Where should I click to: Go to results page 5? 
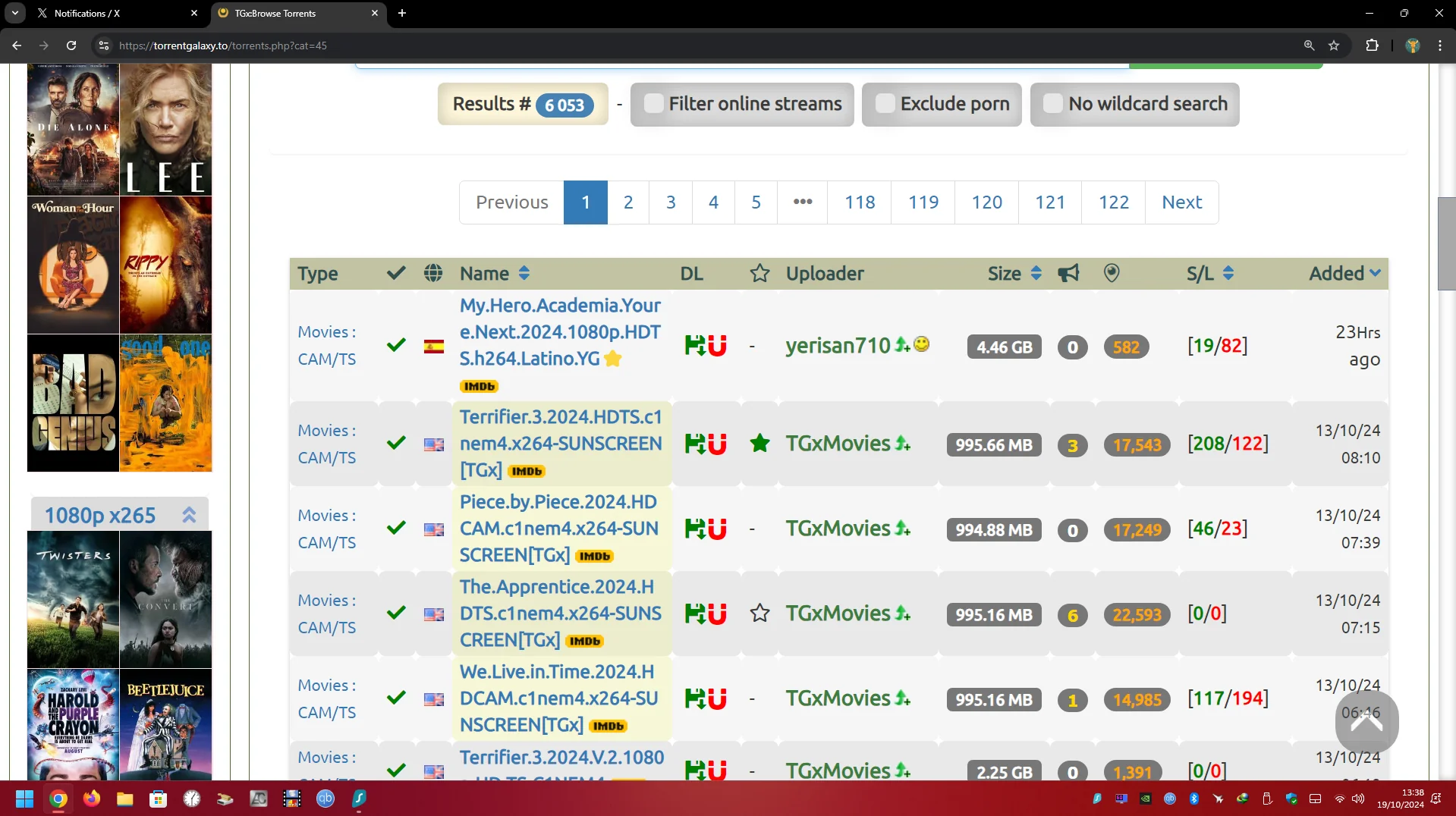pyautogui.click(x=756, y=202)
